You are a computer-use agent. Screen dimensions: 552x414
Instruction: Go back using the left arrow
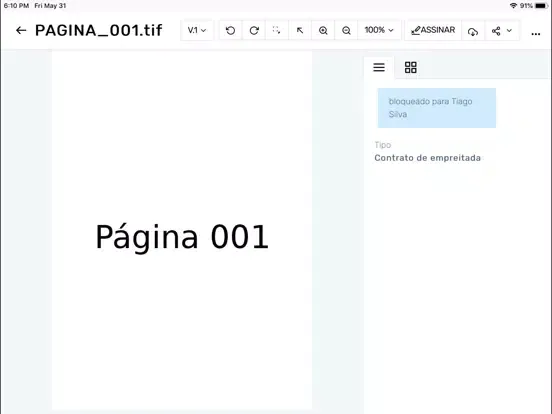(21, 31)
